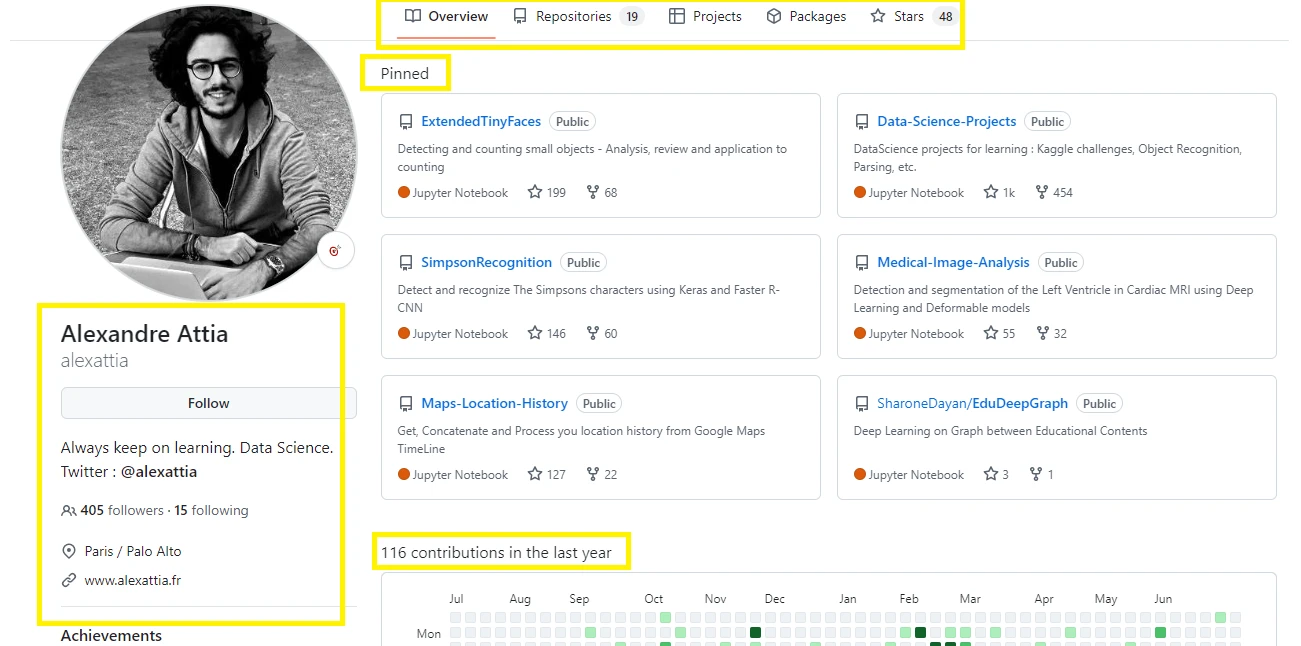Viewport: 1301px width, 646px height.
Task: Click the 'Paris / Palo Alto' location text
Action: point(133,551)
